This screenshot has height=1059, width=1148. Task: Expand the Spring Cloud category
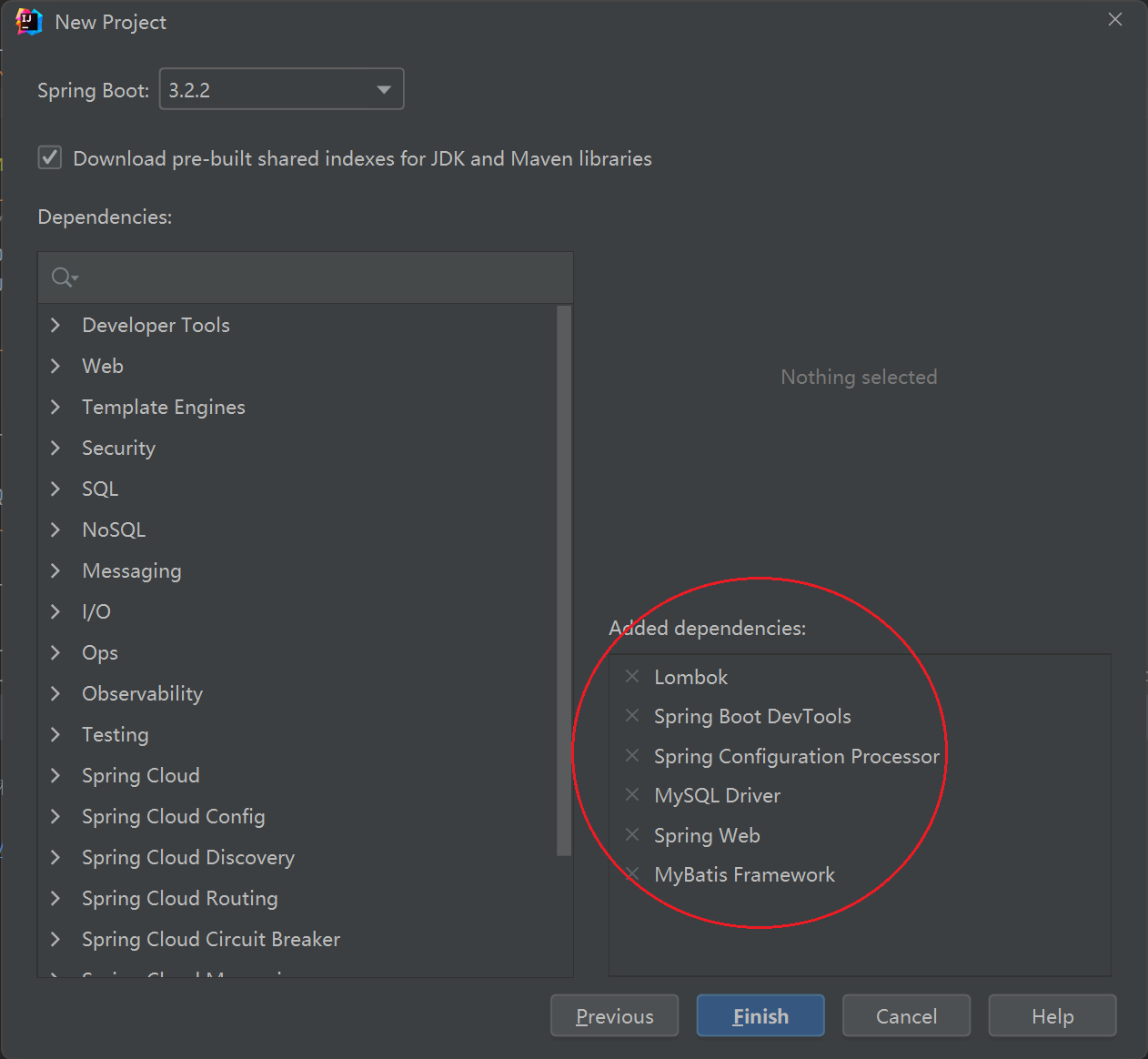(55, 775)
